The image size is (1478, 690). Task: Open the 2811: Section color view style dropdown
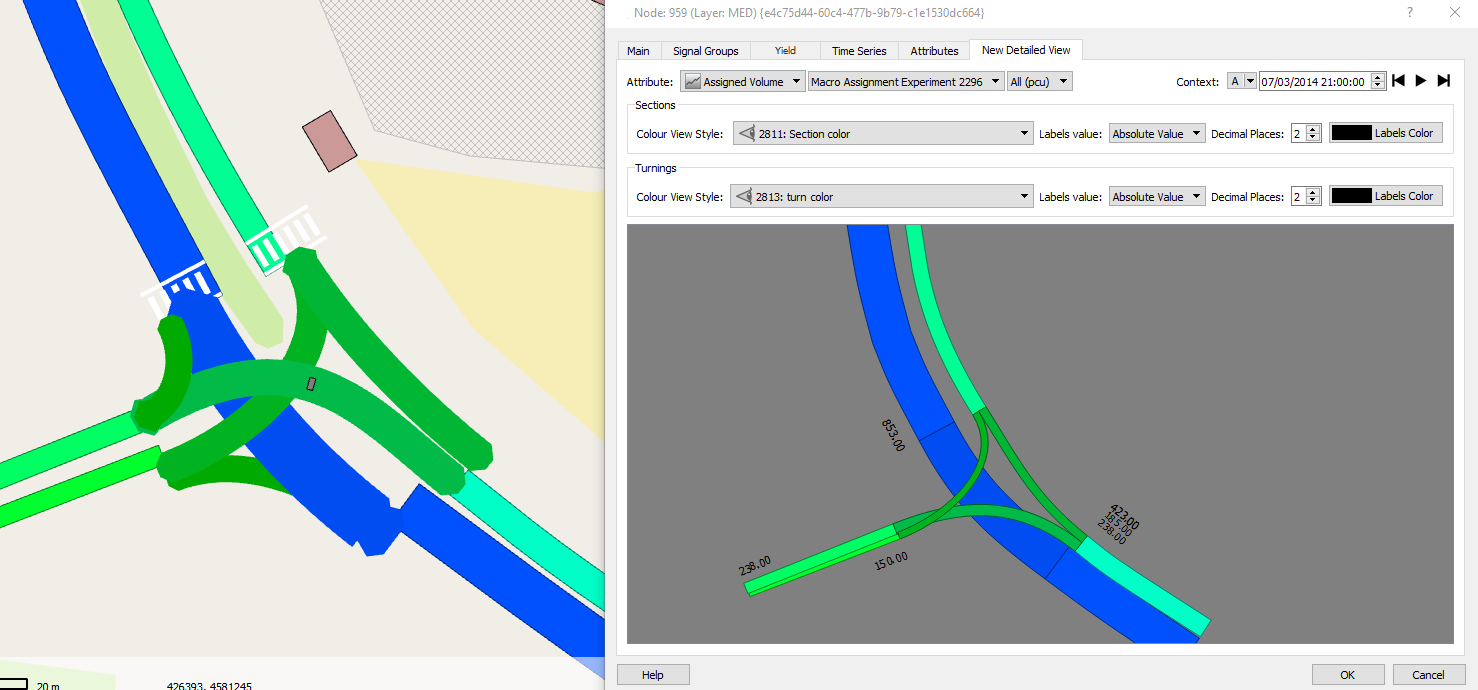[x=883, y=134]
